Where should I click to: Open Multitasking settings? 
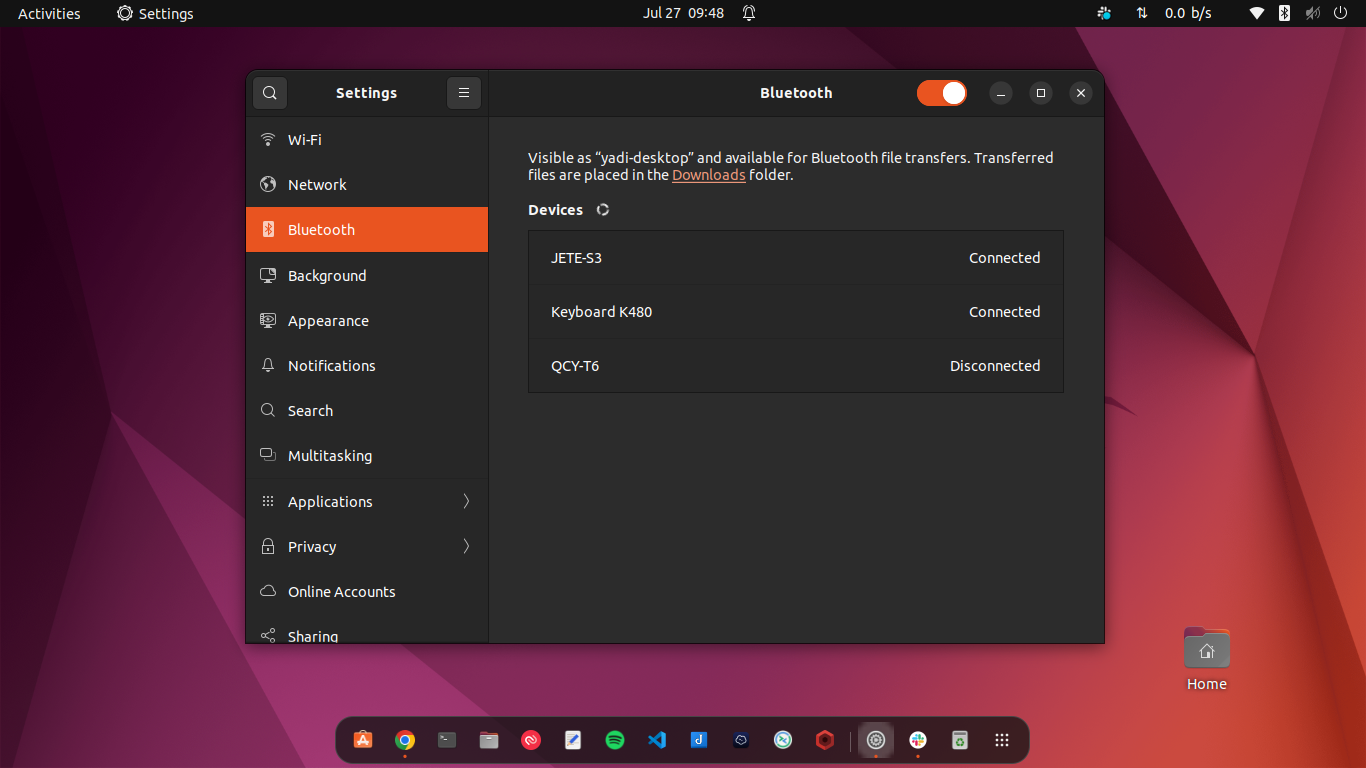tap(367, 456)
